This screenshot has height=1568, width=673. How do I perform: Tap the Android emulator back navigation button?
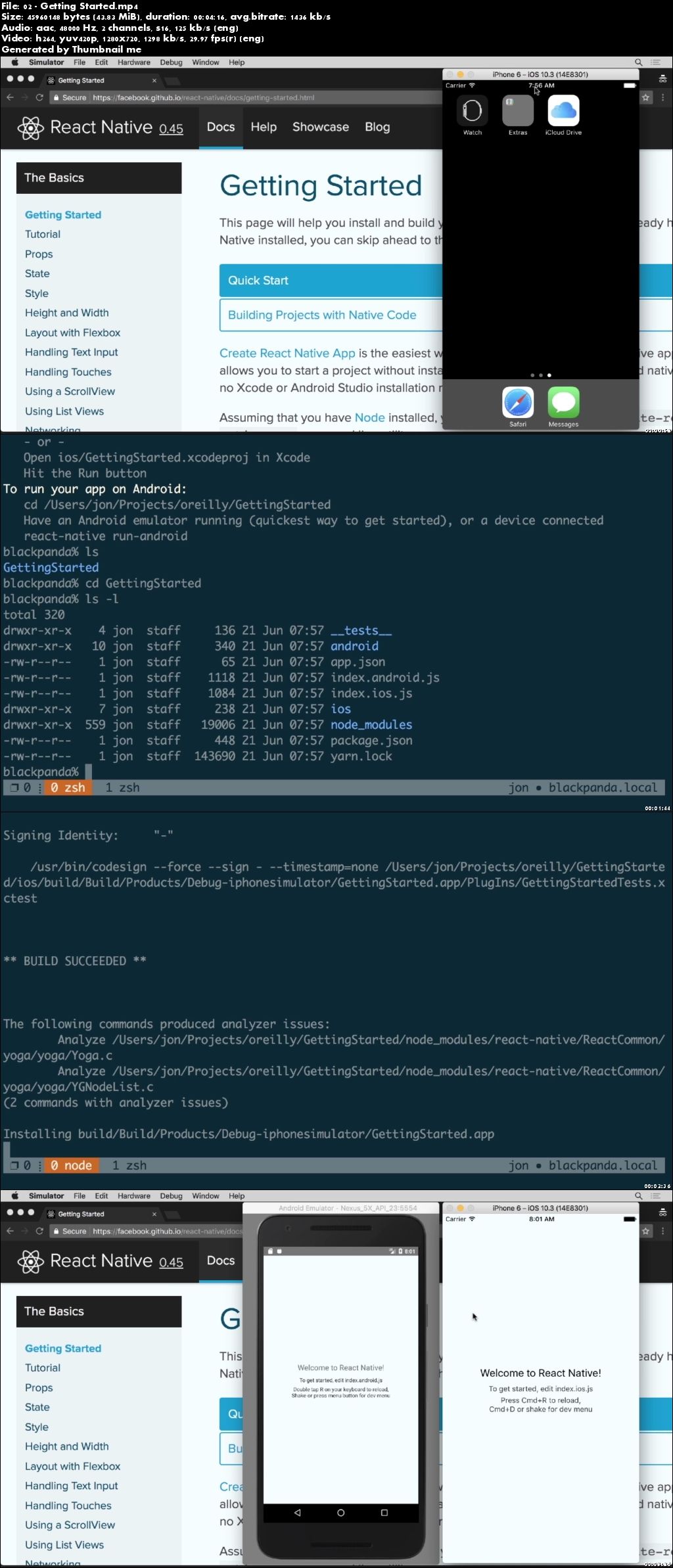tap(297, 1512)
